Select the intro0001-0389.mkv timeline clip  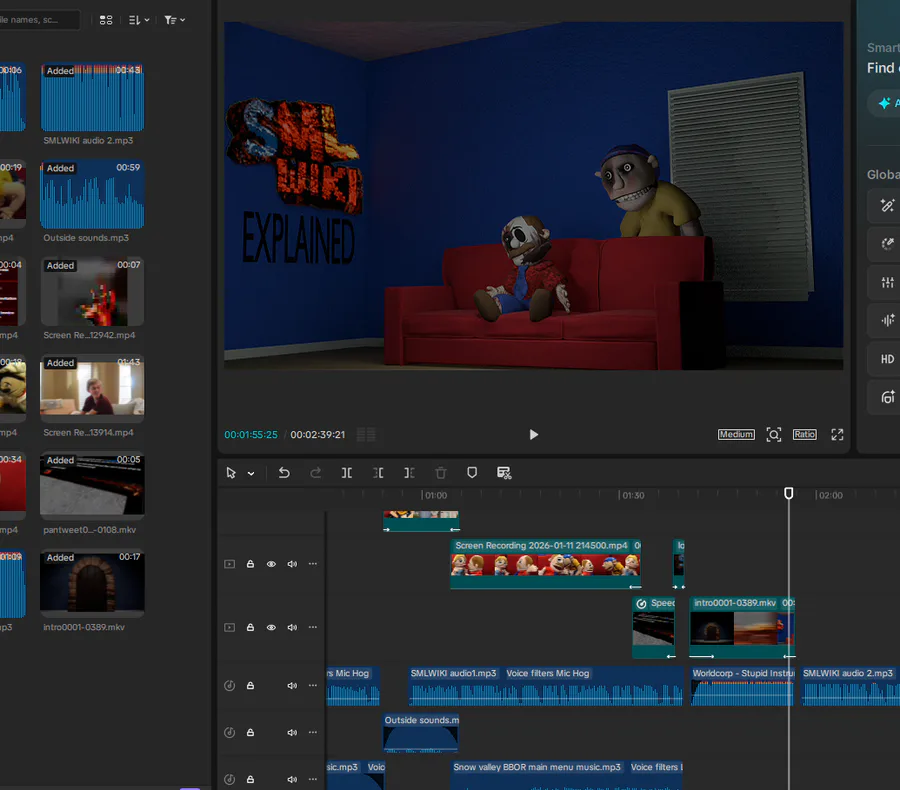[742, 628]
